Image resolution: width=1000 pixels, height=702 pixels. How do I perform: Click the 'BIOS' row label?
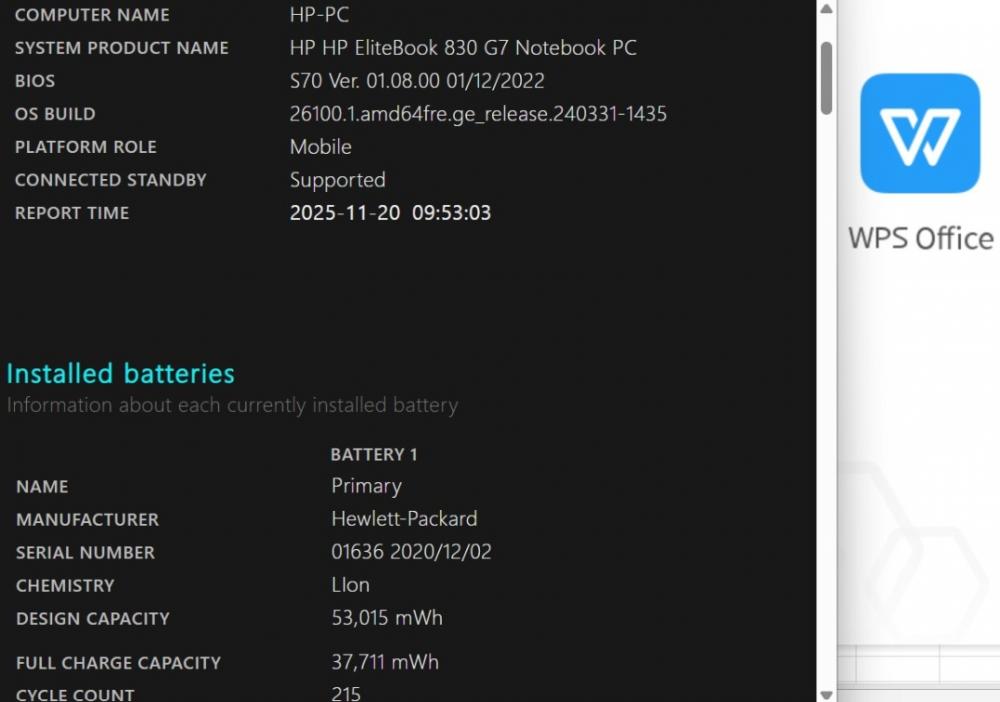pos(35,81)
